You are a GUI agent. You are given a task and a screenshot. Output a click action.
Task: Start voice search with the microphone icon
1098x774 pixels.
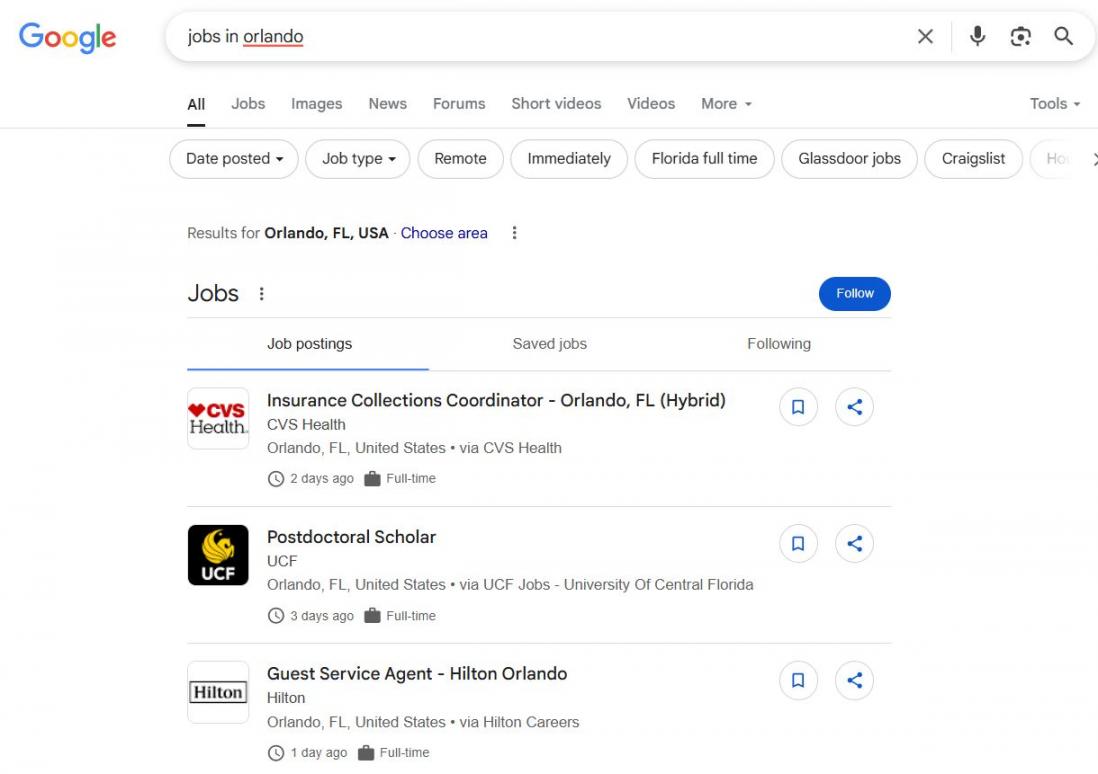pos(978,36)
